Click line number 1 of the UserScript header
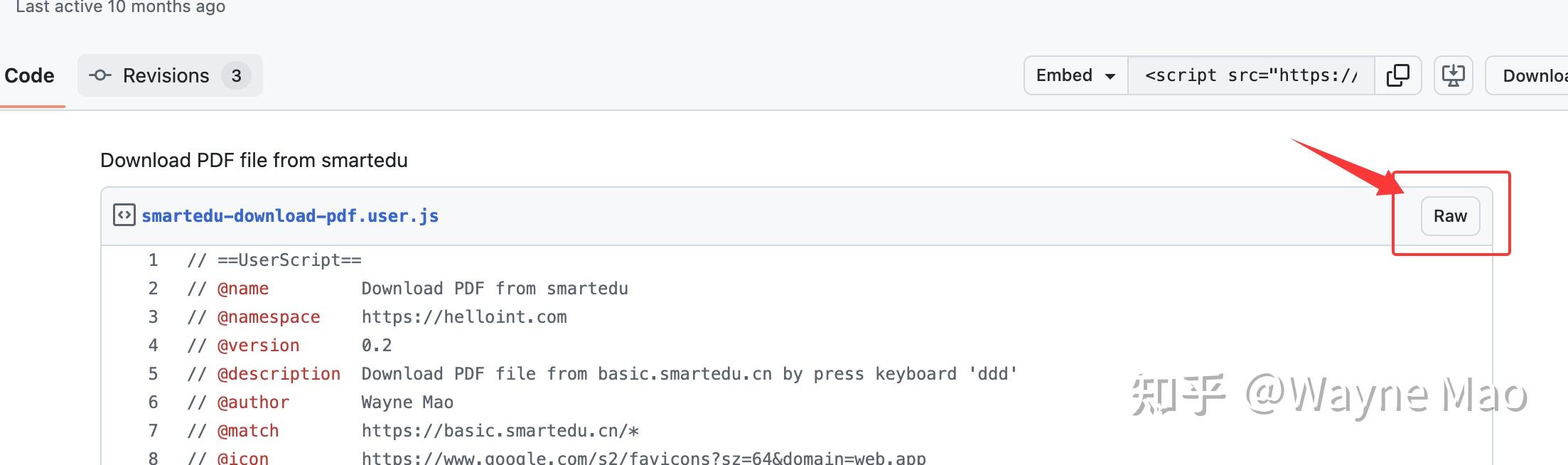The height and width of the screenshot is (465, 1568). pyautogui.click(x=152, y=260)
